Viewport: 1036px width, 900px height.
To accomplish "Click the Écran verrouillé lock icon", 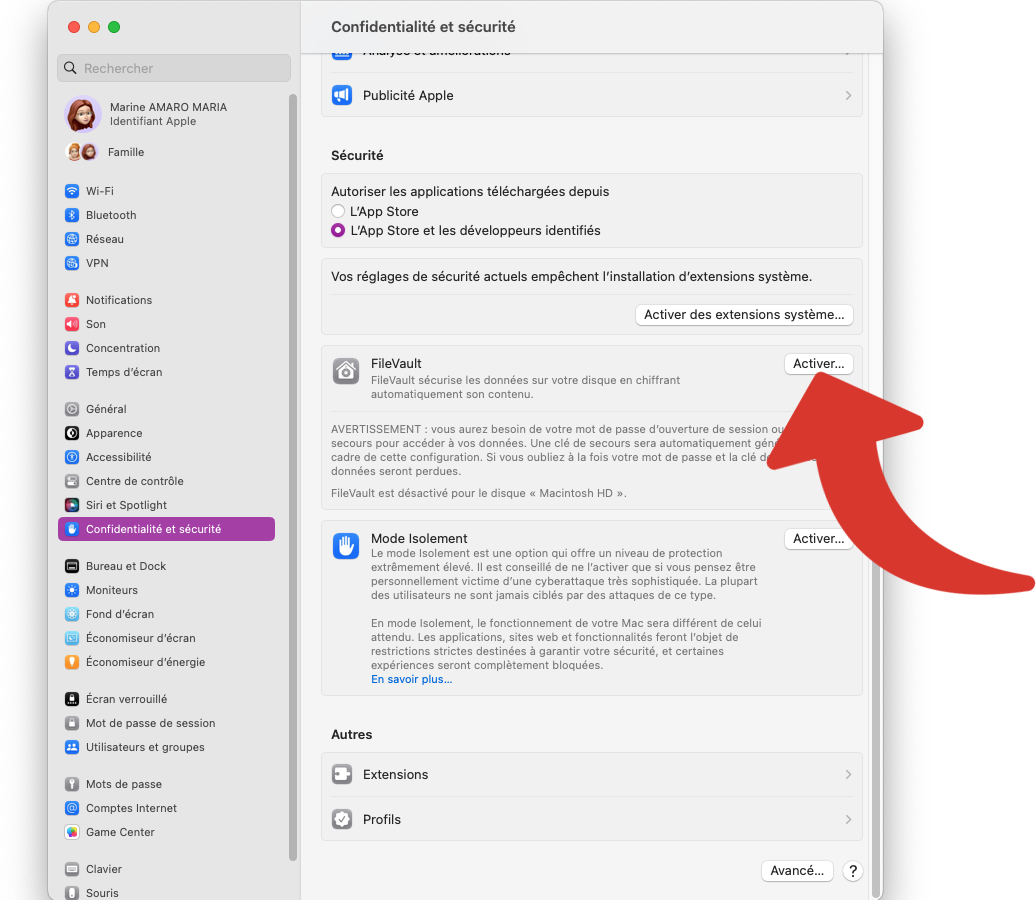I will (x=72, y=699).
